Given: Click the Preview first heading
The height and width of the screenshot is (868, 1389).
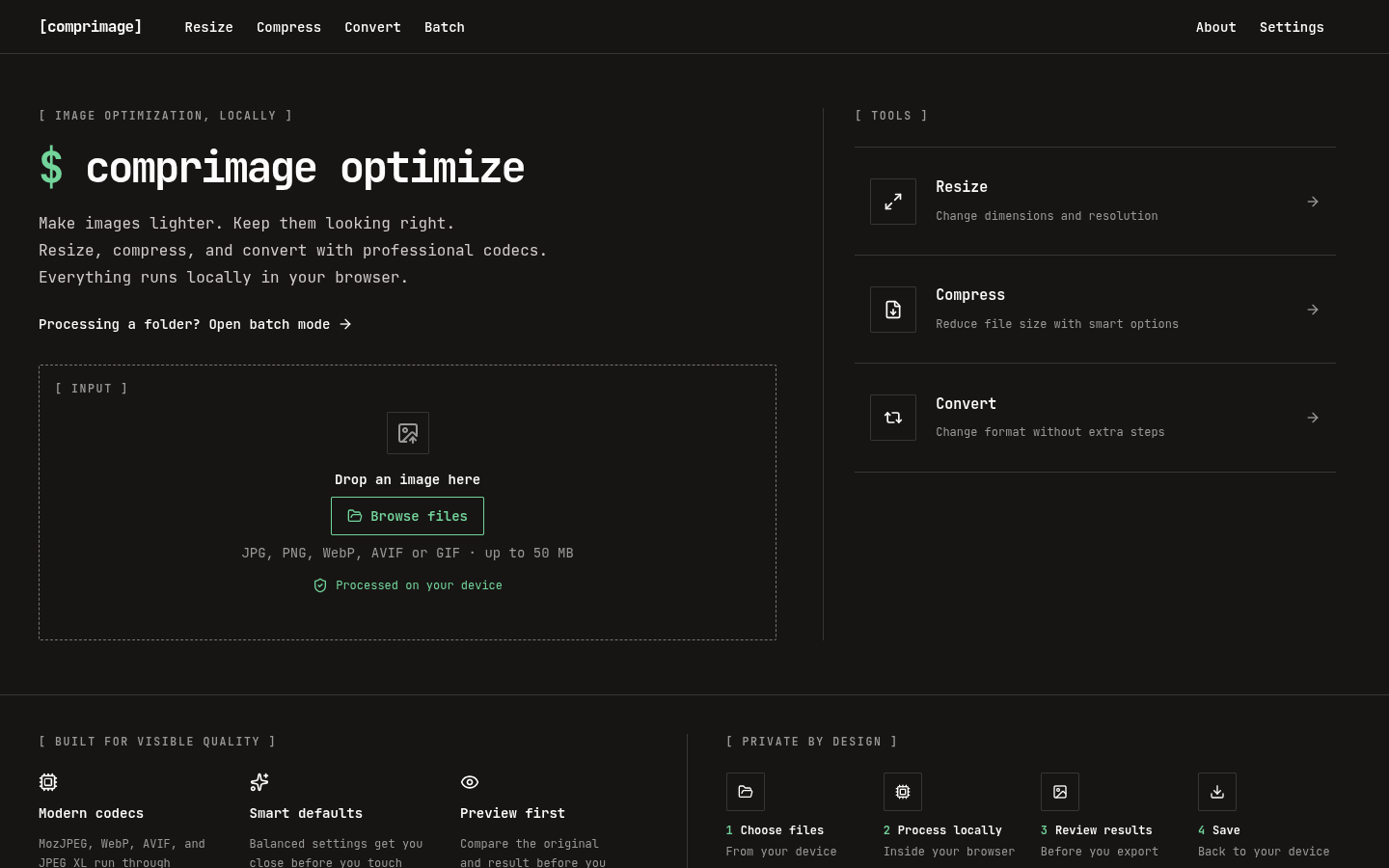Looking at the screenshot, I should tap(512, 813).
